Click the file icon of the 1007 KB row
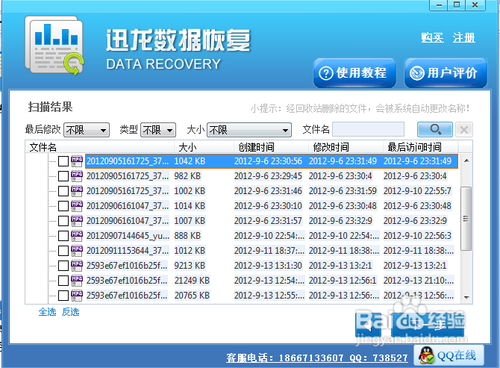 click(x=76, y=221)
